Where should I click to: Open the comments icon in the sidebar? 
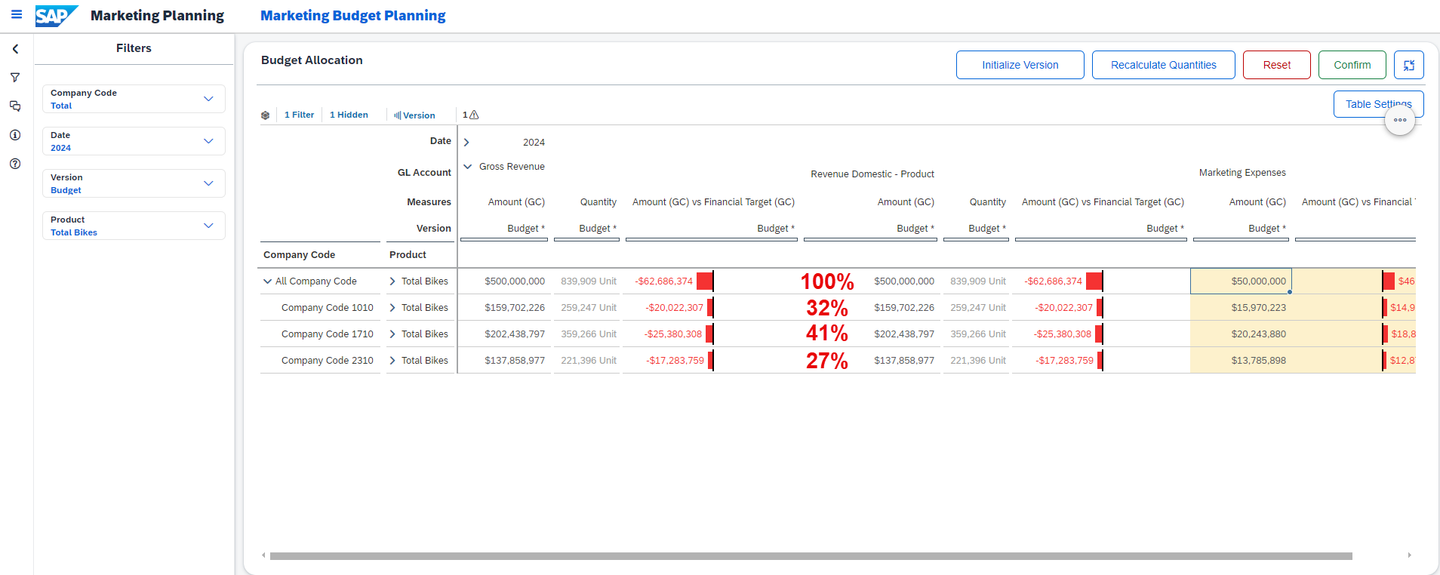[15, 106]
